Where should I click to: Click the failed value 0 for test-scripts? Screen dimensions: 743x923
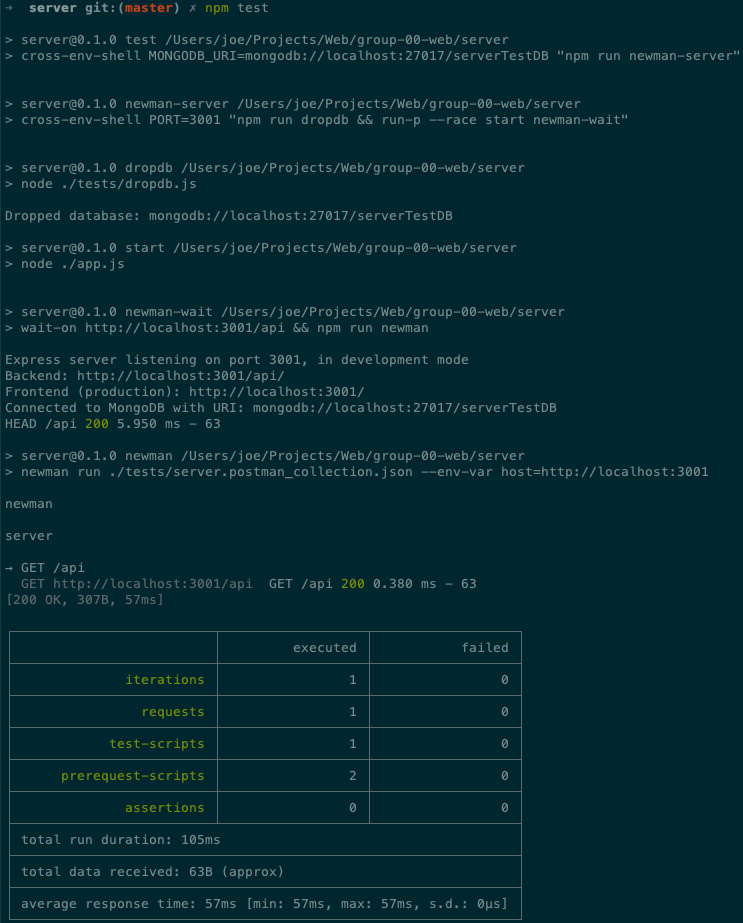point(505,744)
